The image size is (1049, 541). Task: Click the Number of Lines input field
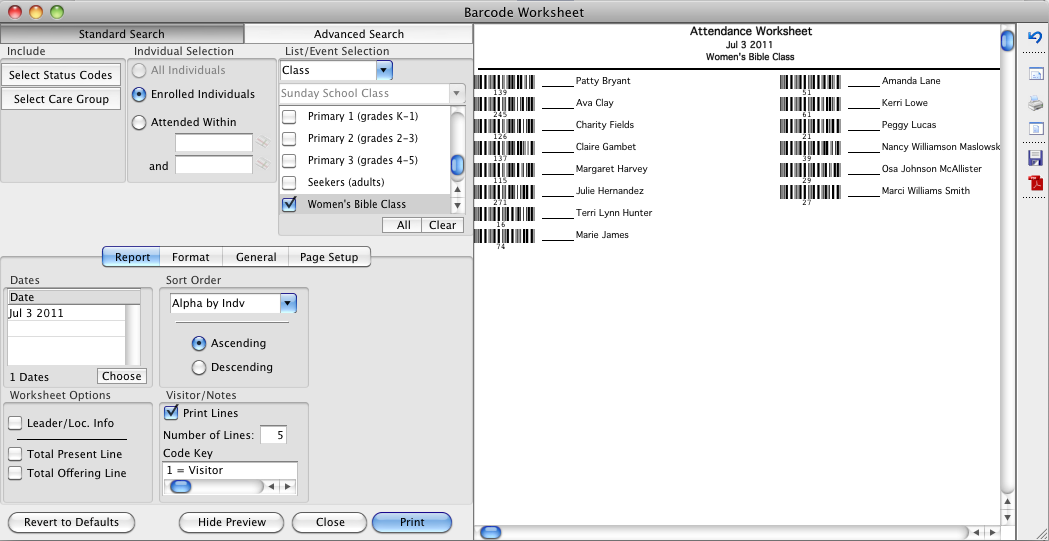point(273,435)
